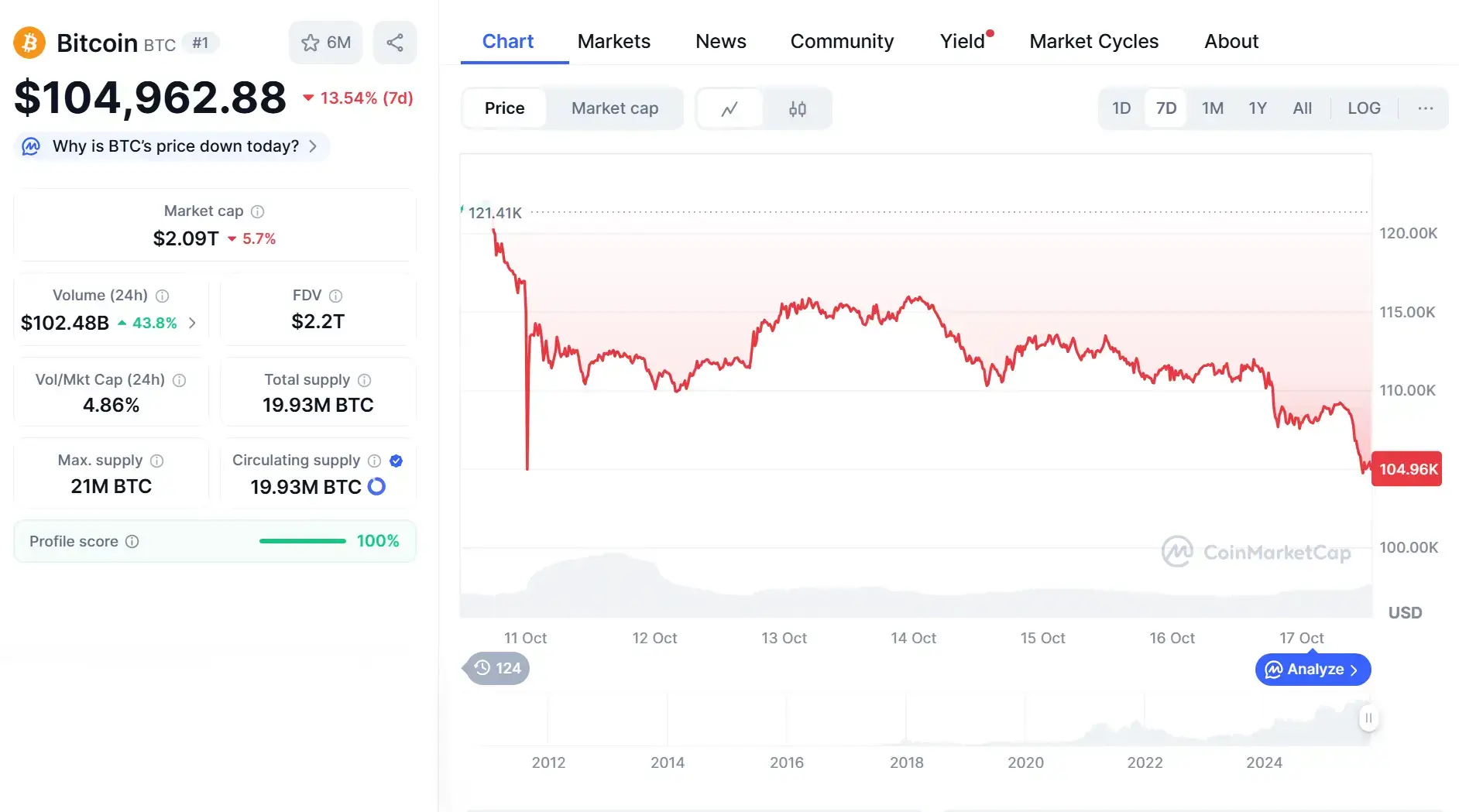1459x812 pixels.
Task: Click the 124 history events badge
Action: coord(497,668)
